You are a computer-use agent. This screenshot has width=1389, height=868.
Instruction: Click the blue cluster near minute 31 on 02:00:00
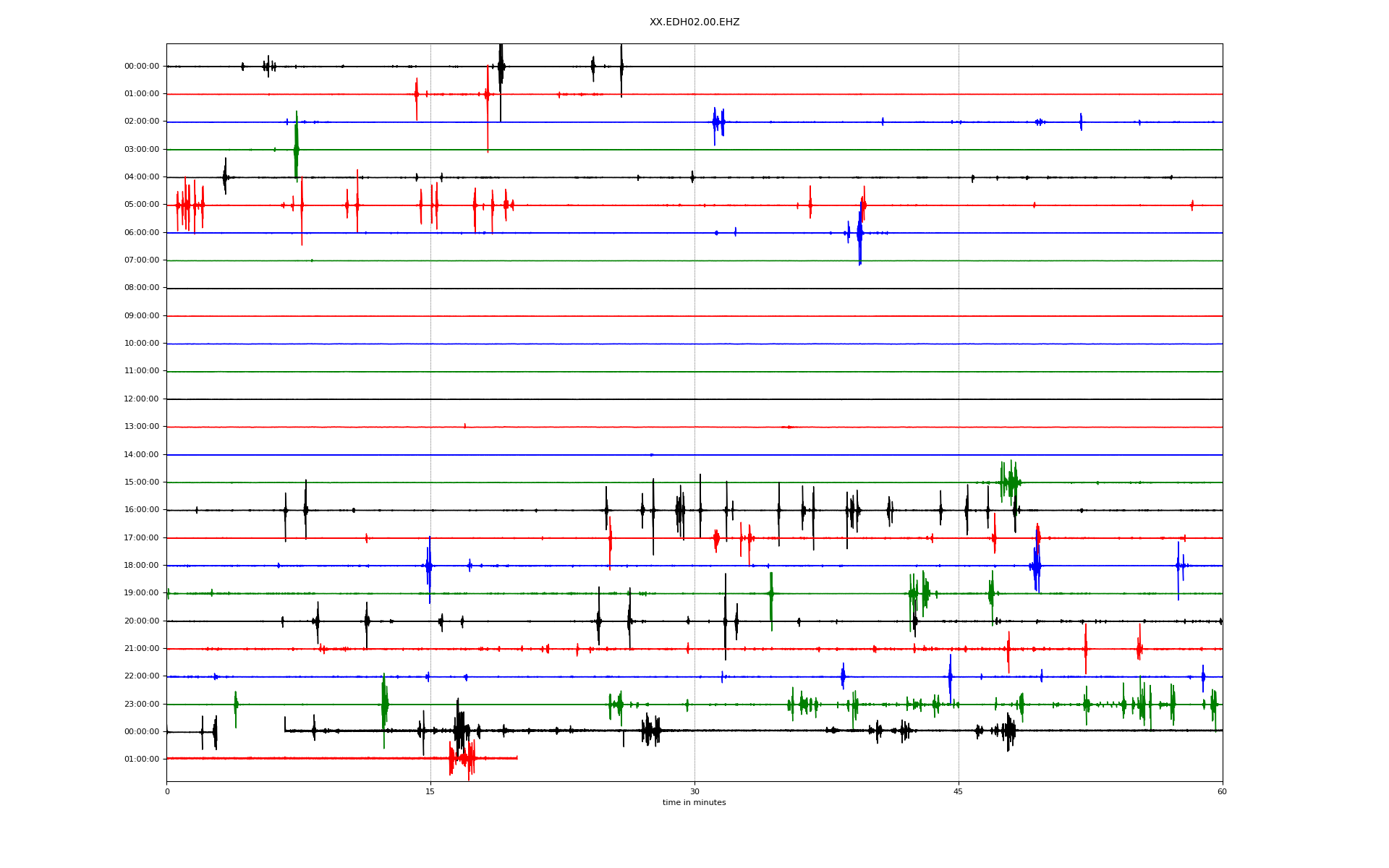(x=718, y=122)
